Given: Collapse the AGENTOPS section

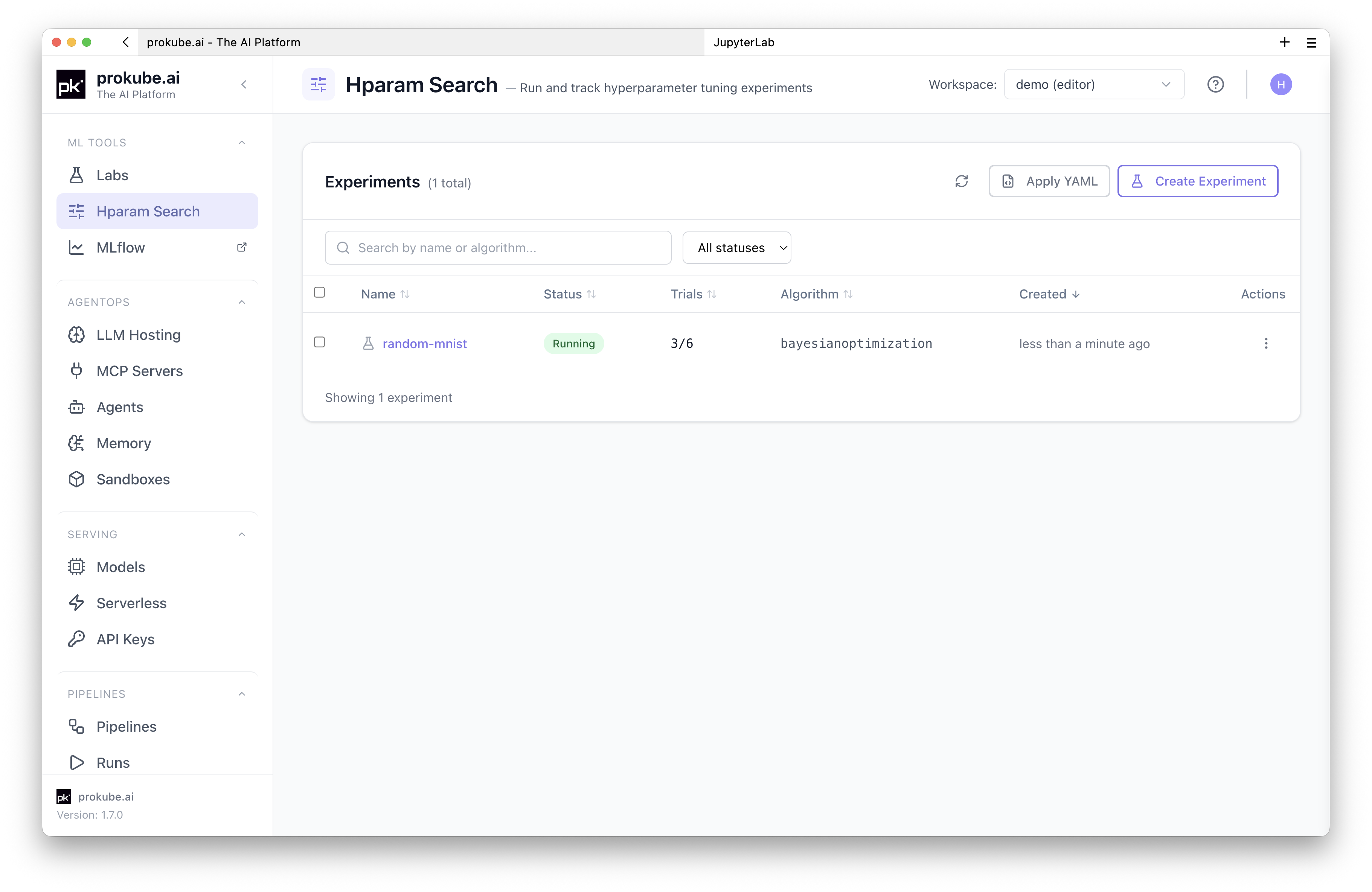Looking at the screenshot, I should (x=242, y=302).
